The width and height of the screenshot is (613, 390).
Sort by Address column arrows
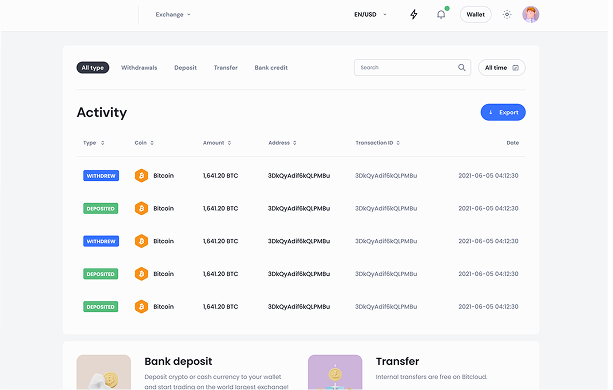pos(295,143)
